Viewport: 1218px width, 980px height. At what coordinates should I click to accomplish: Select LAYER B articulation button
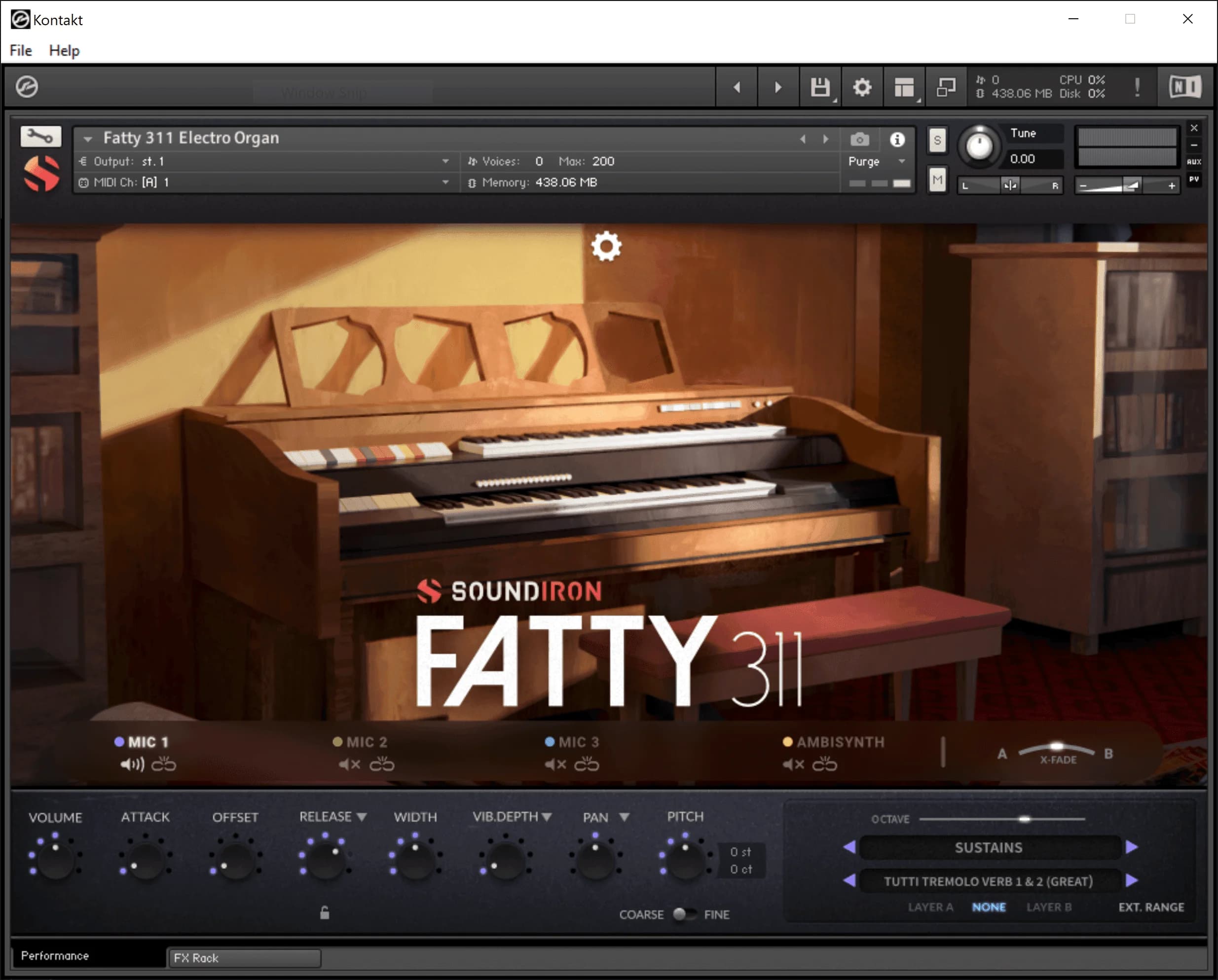(1050, 907)
